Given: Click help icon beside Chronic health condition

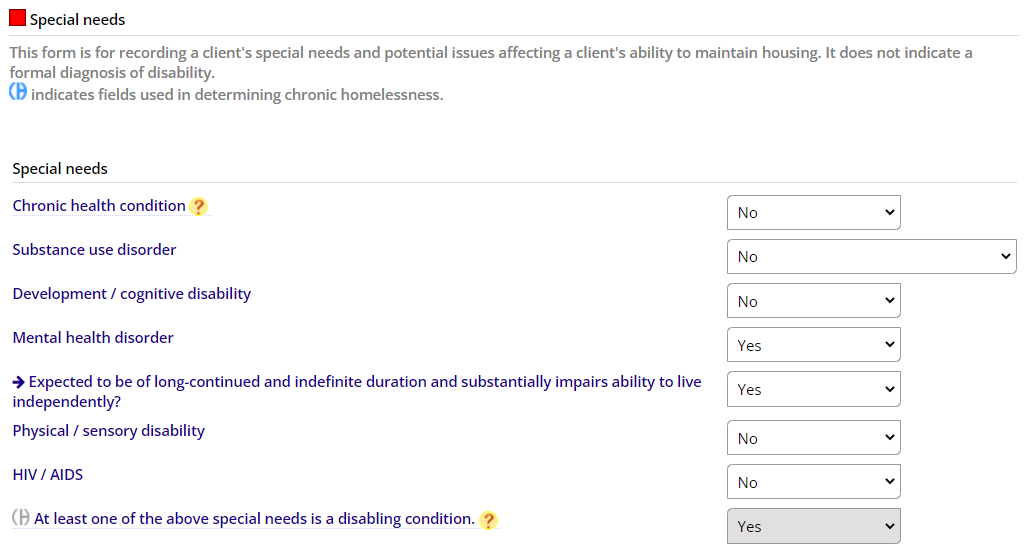Looking at the screenshot, I should coord(198,207).
